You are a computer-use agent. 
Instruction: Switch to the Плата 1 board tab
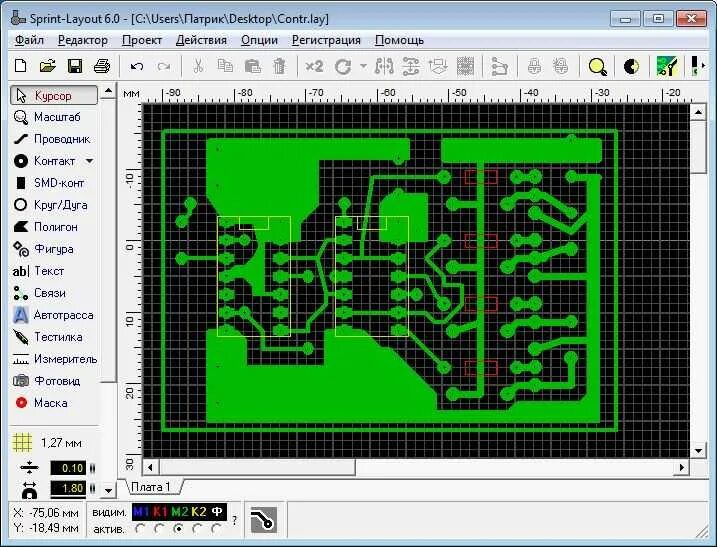[150, 487]
